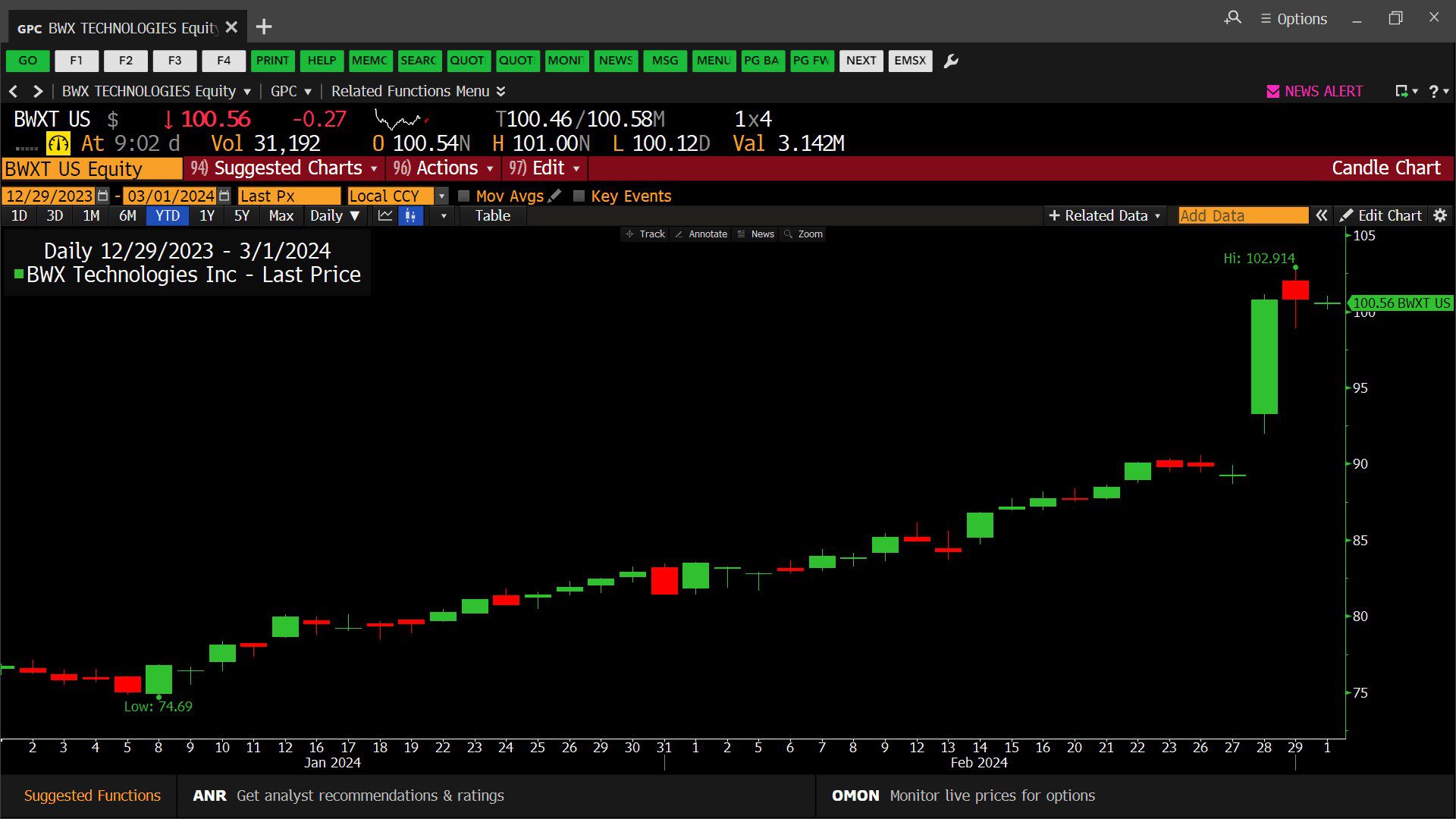Click the green GO button

pos(27,61)
